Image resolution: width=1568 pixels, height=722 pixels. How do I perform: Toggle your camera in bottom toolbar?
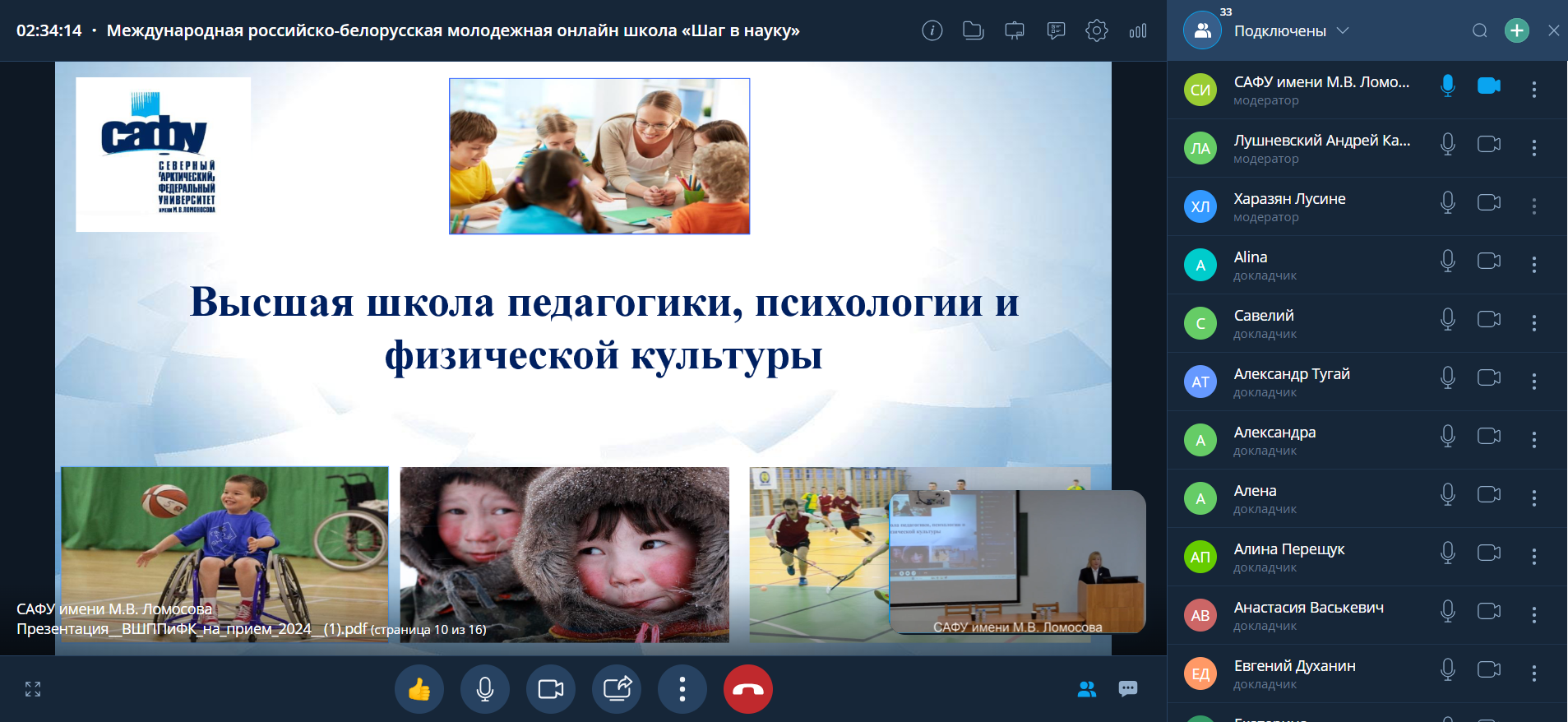click(x=551, y=689)
